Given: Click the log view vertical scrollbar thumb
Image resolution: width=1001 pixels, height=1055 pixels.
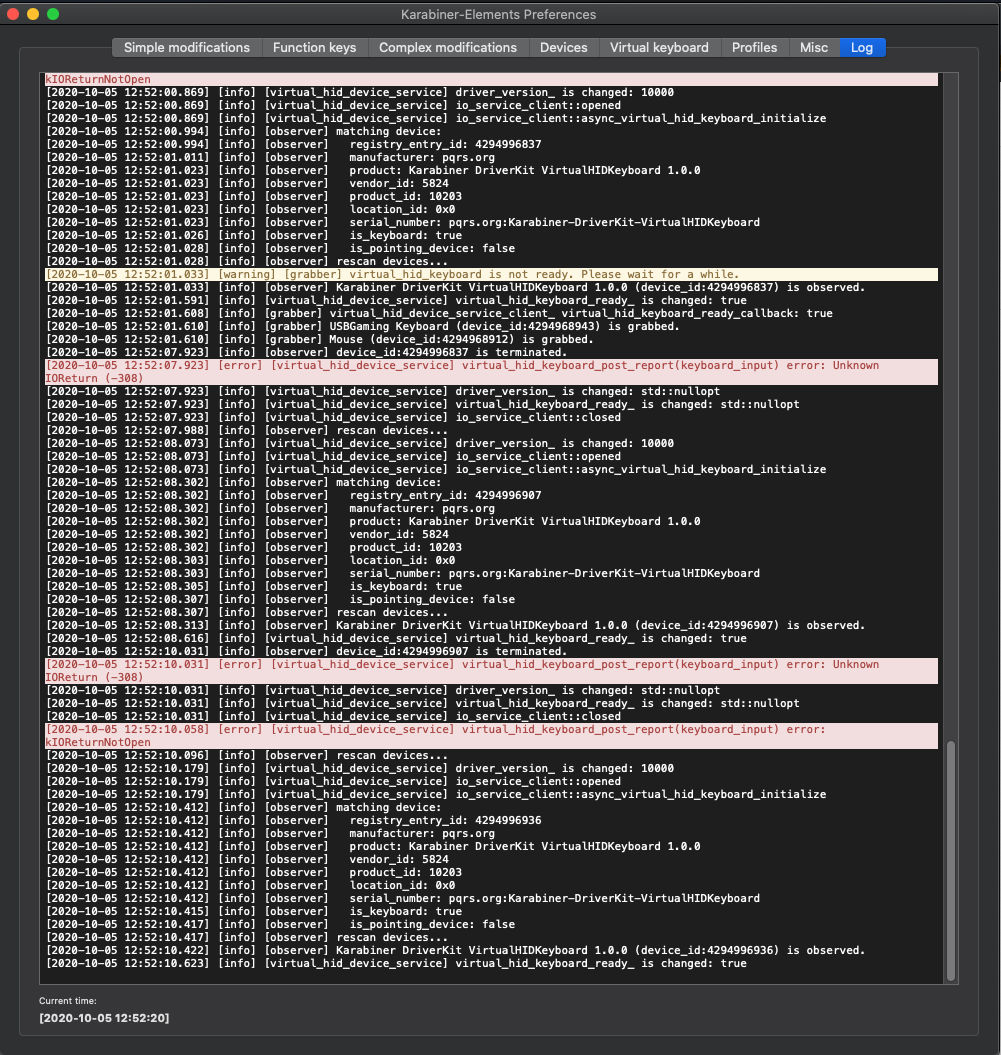Looking at the screenshot, I should click(x=951, y=861).
